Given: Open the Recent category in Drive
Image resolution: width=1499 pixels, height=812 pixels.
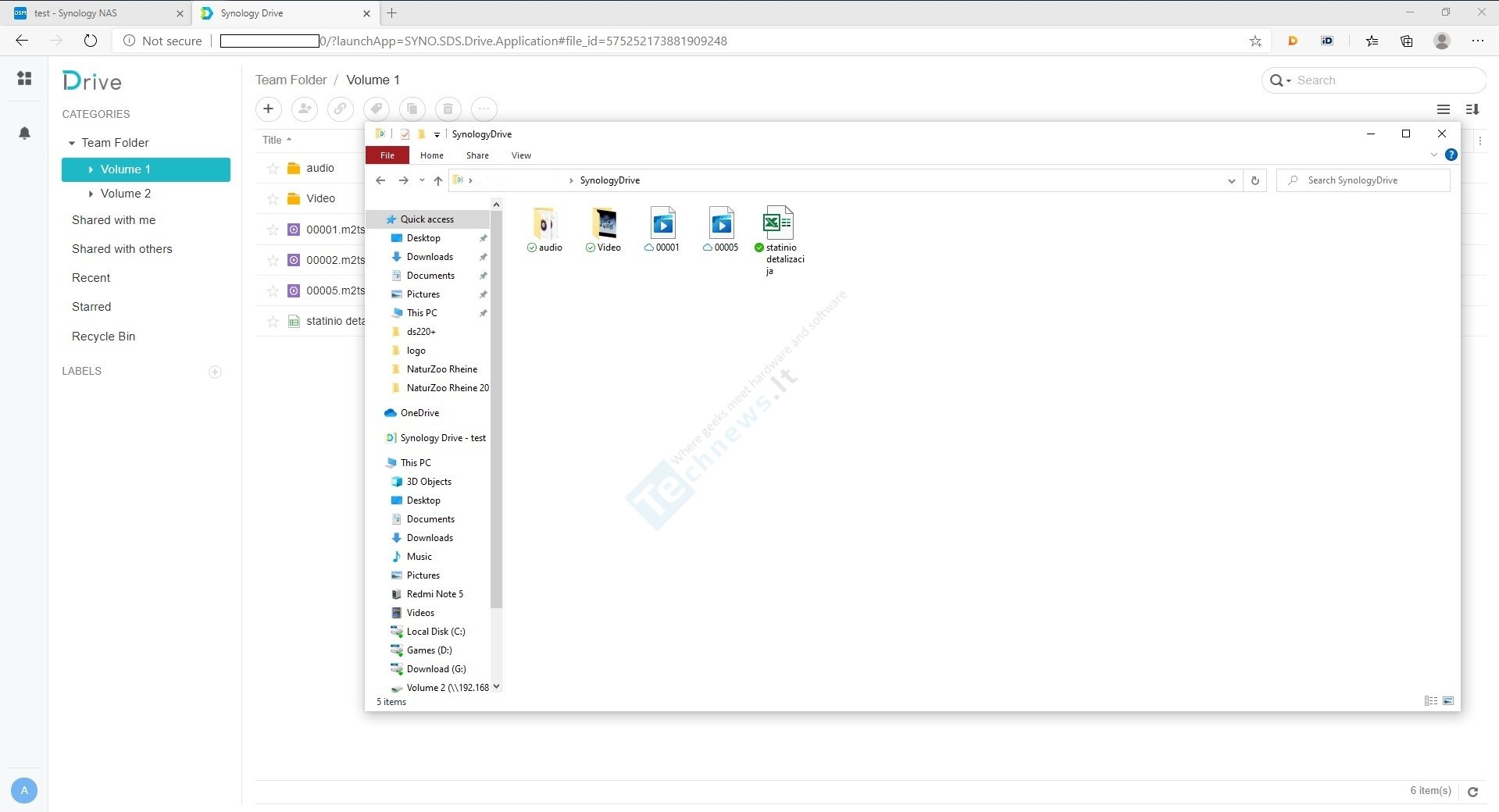Looking at the screenshot, I should (91, 278).
